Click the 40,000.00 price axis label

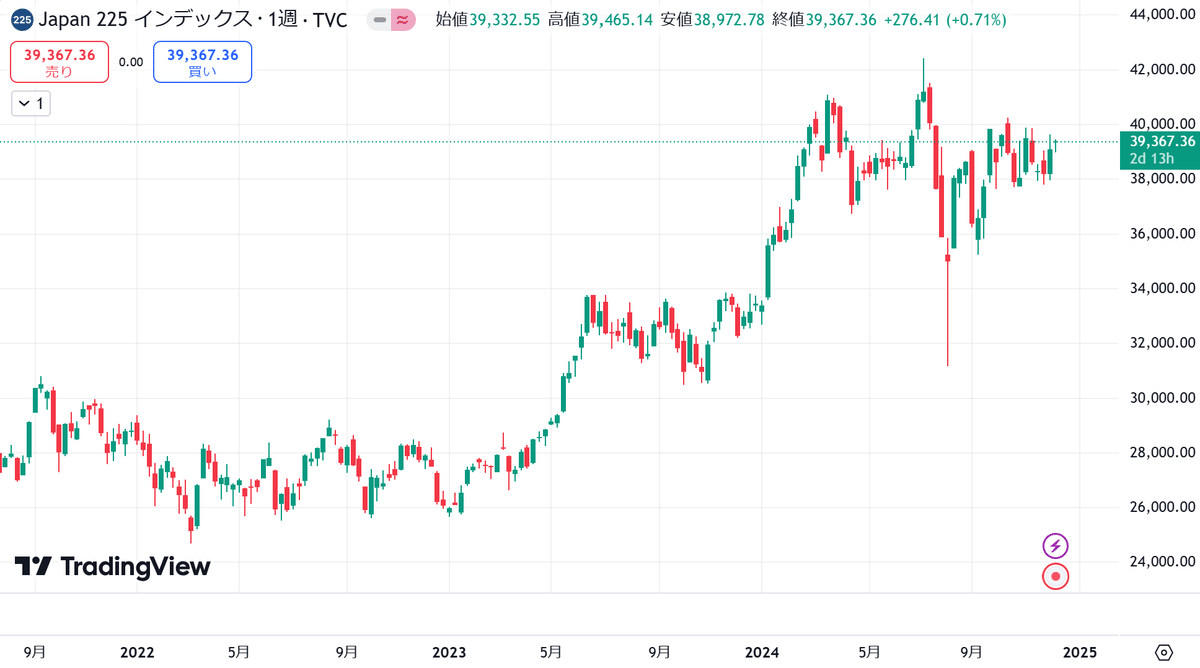1160,124
